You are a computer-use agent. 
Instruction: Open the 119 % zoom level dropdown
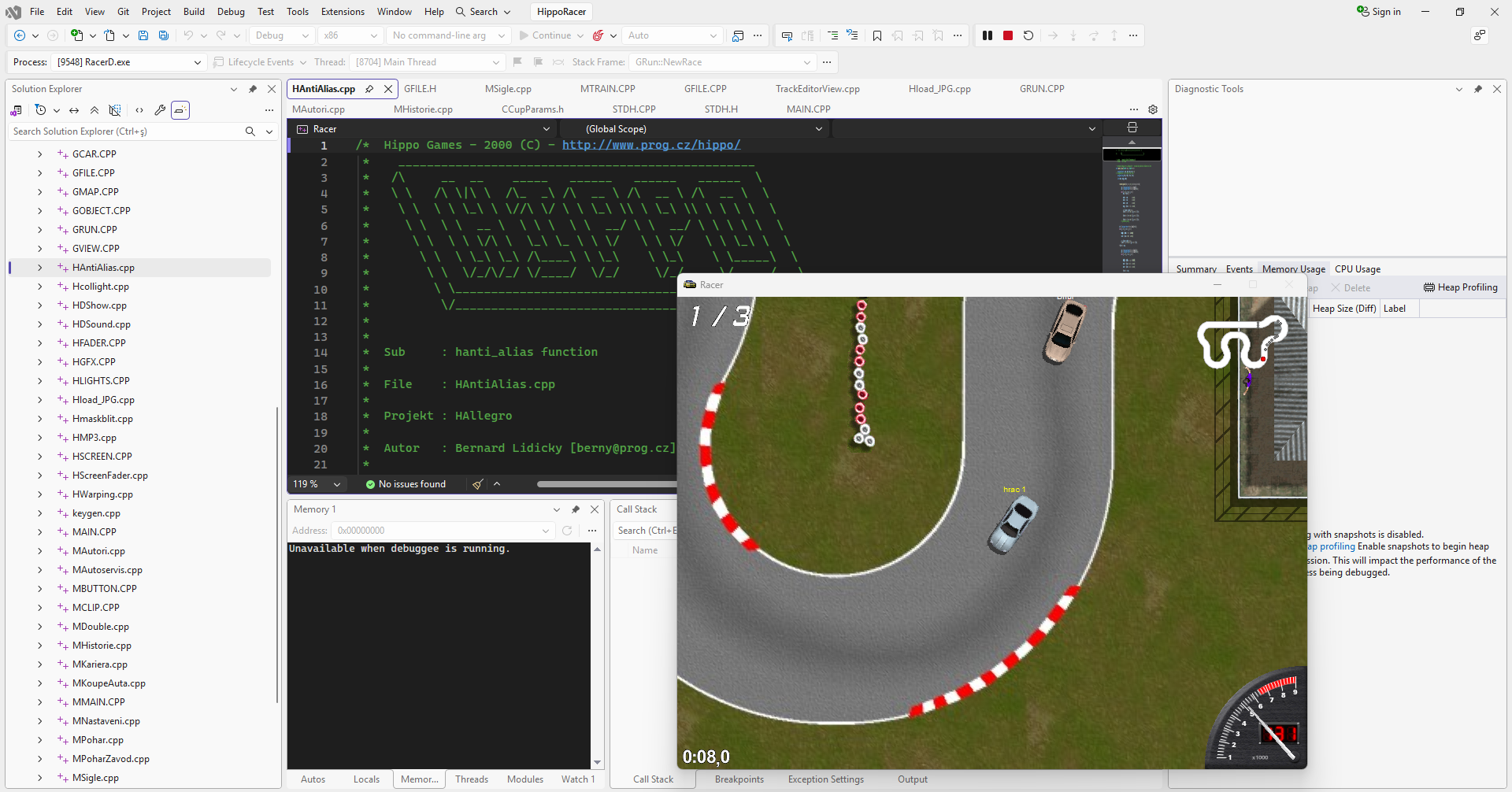[317, 484]
